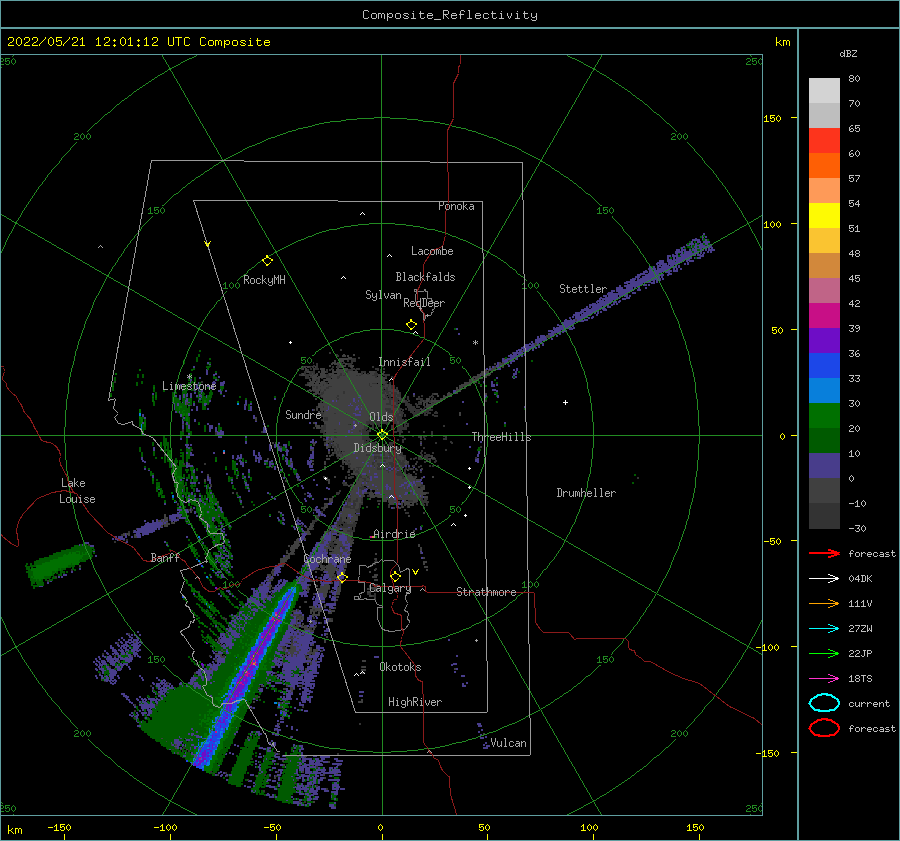Click the Cochrane town label
The image size is (900, 841).
pos(327,559)
